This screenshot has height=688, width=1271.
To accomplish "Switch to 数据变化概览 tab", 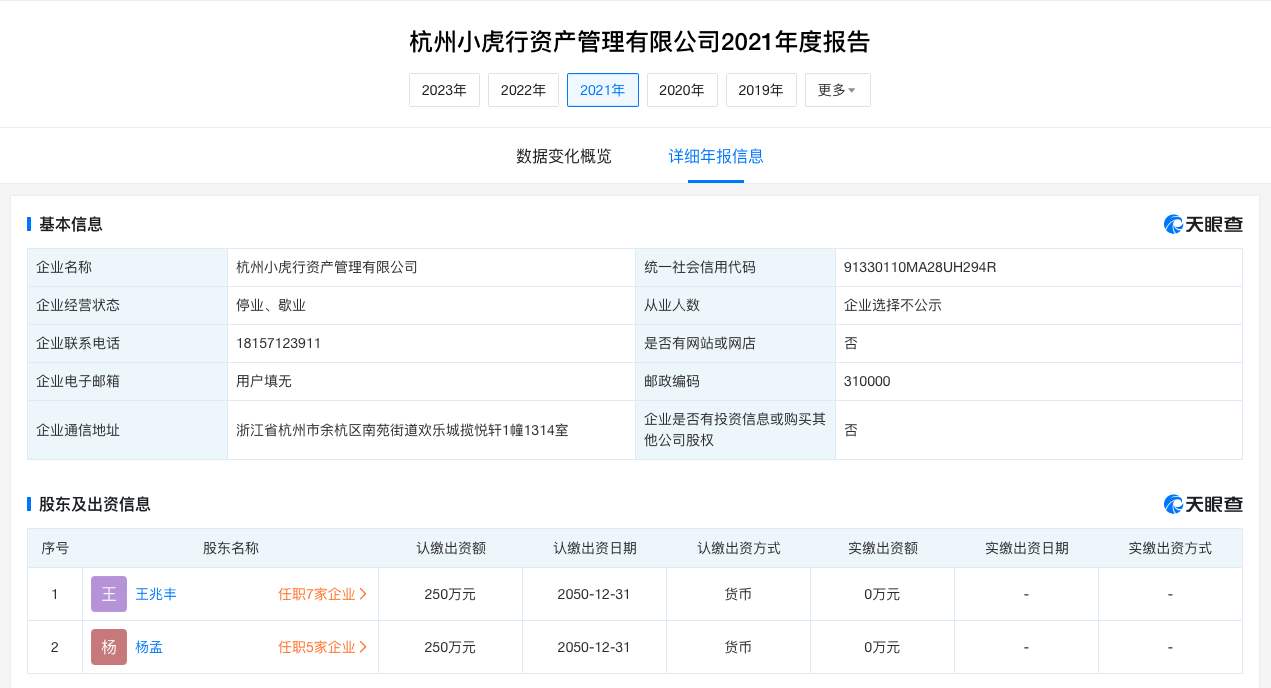I will [x=564, y=156].
